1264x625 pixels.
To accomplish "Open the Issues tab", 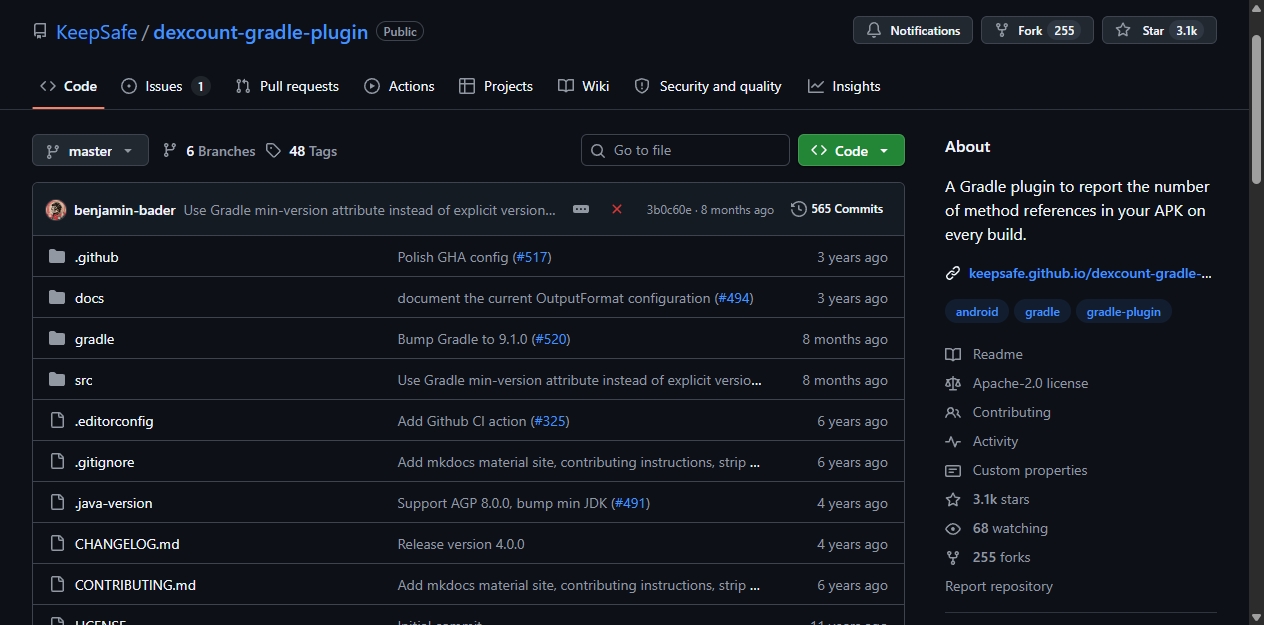I will pos(165,86).
